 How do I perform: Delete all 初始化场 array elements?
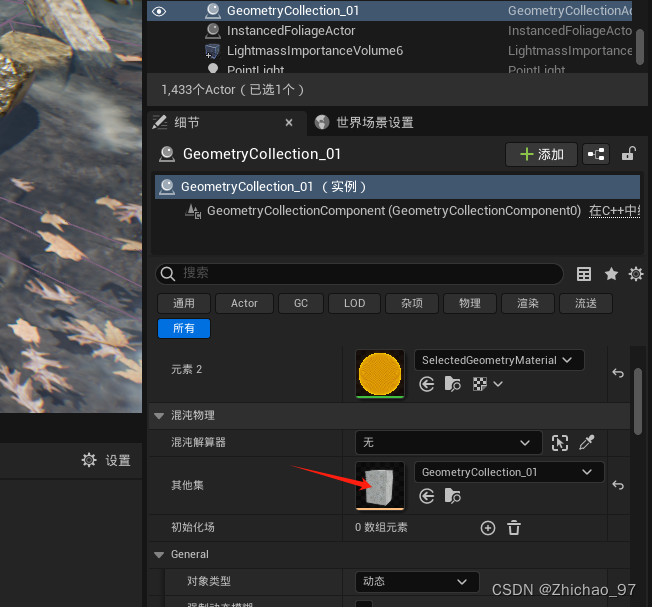point(514,528)
